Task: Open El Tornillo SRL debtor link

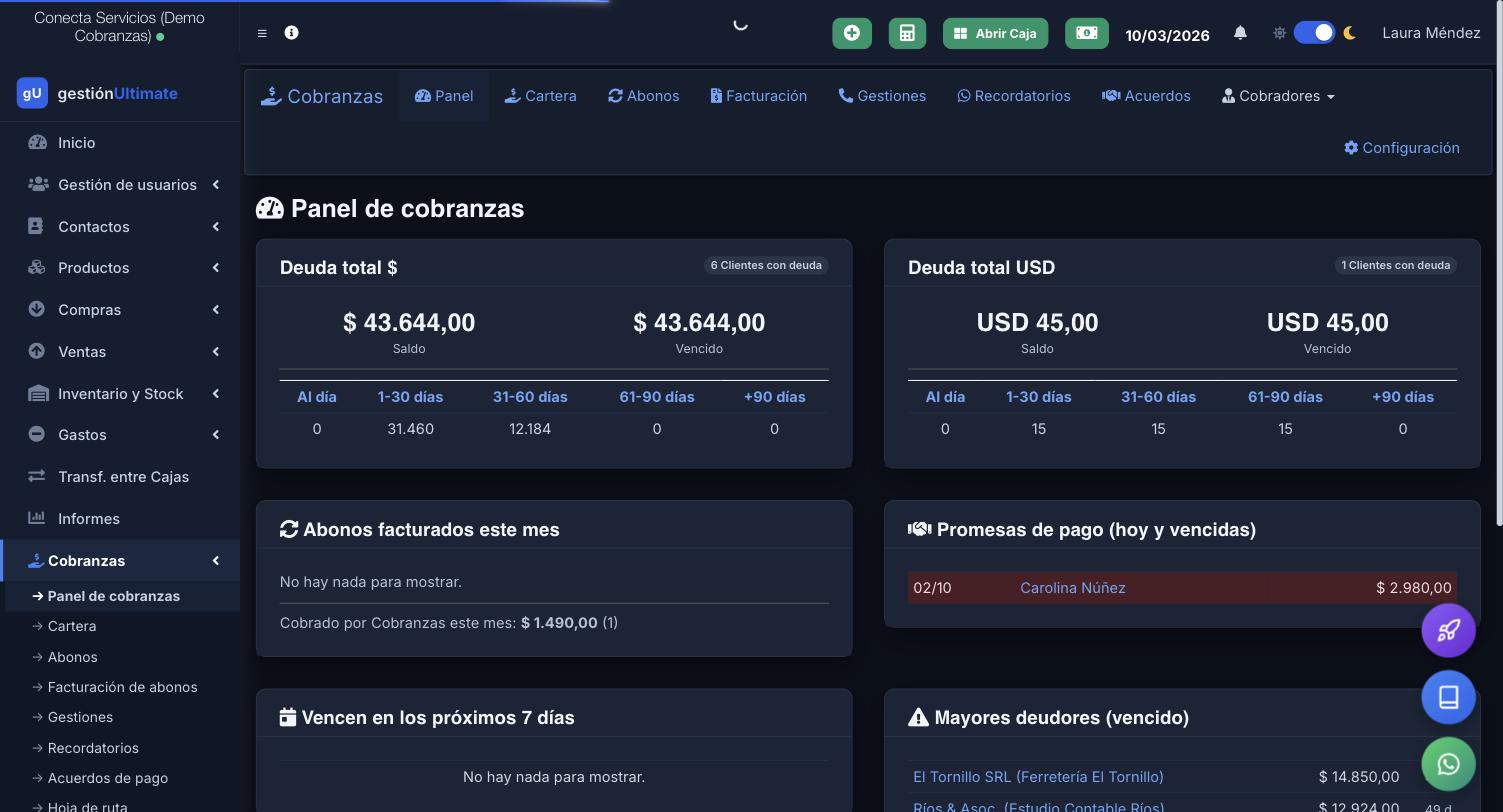Action: point(1038,777)
